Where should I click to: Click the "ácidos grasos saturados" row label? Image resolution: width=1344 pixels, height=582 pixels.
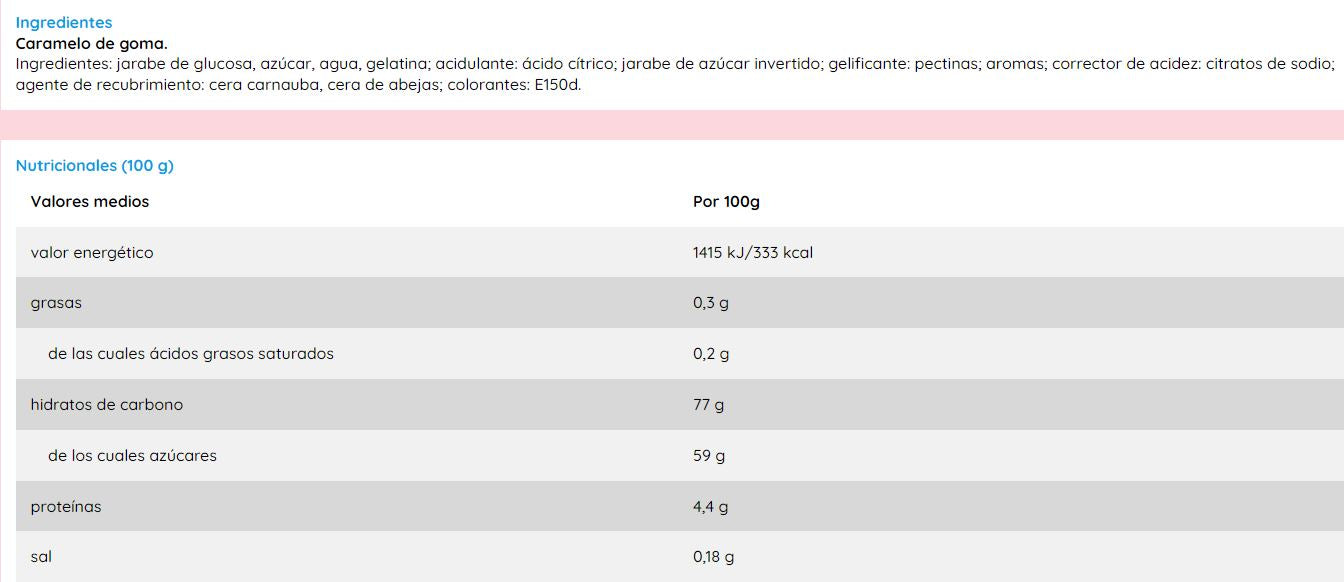(x=191, y=354)
